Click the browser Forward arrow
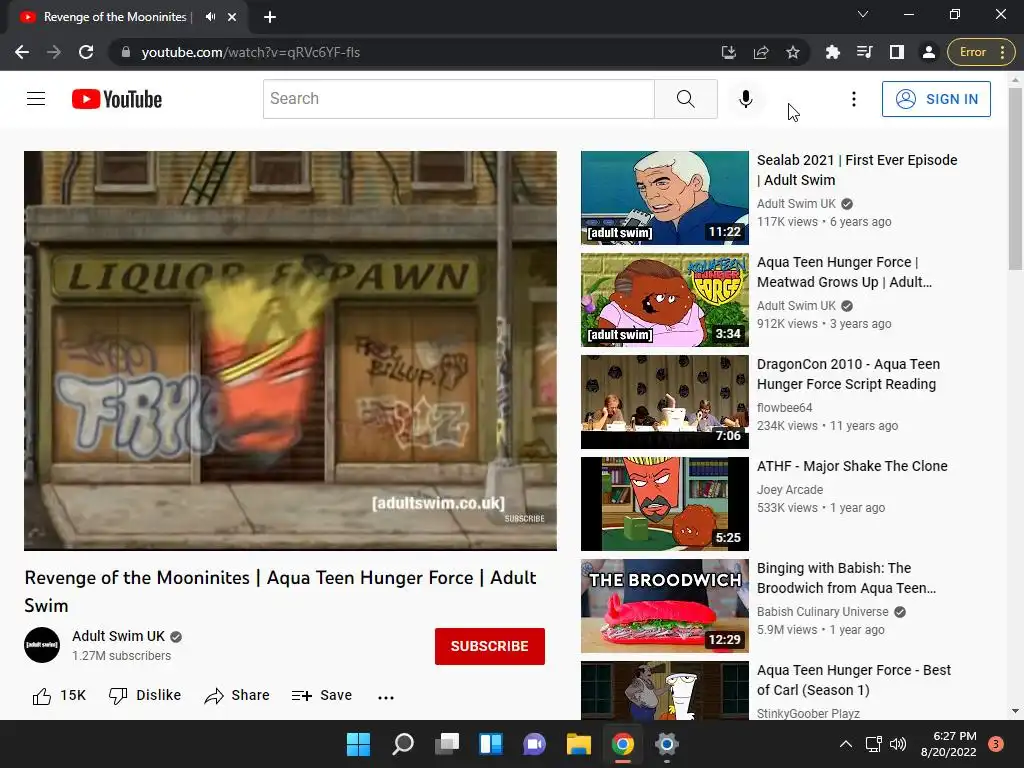Viewport: 1024px width, 768px height. pos(54,52)
